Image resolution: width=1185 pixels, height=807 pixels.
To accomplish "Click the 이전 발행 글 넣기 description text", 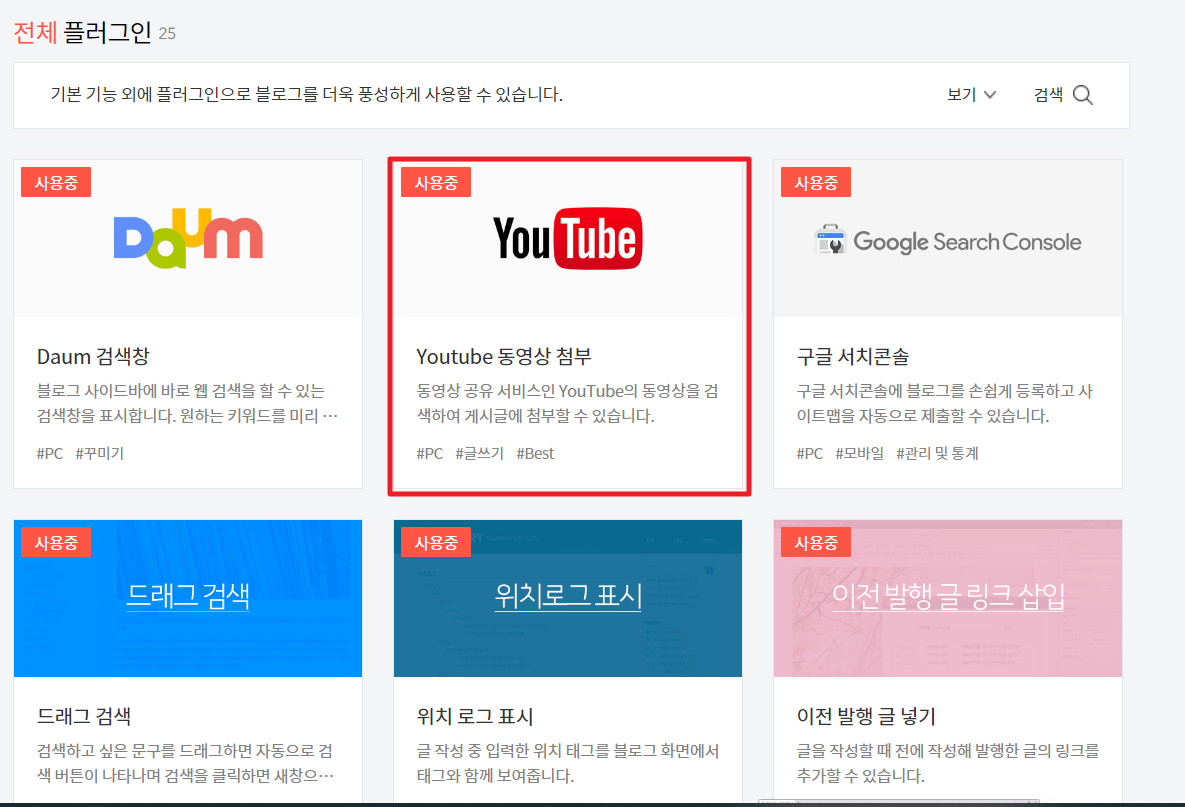I will pos(948,763).
